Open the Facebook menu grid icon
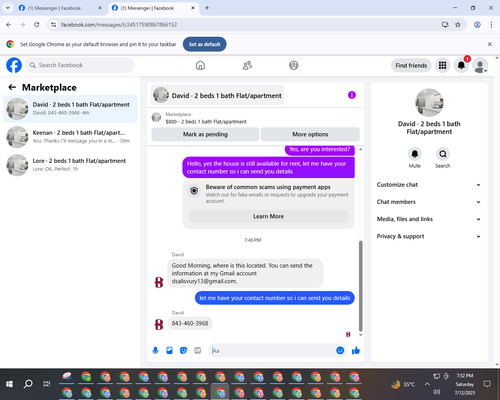This screenshot has height=400, width=500. coord(442,65)
